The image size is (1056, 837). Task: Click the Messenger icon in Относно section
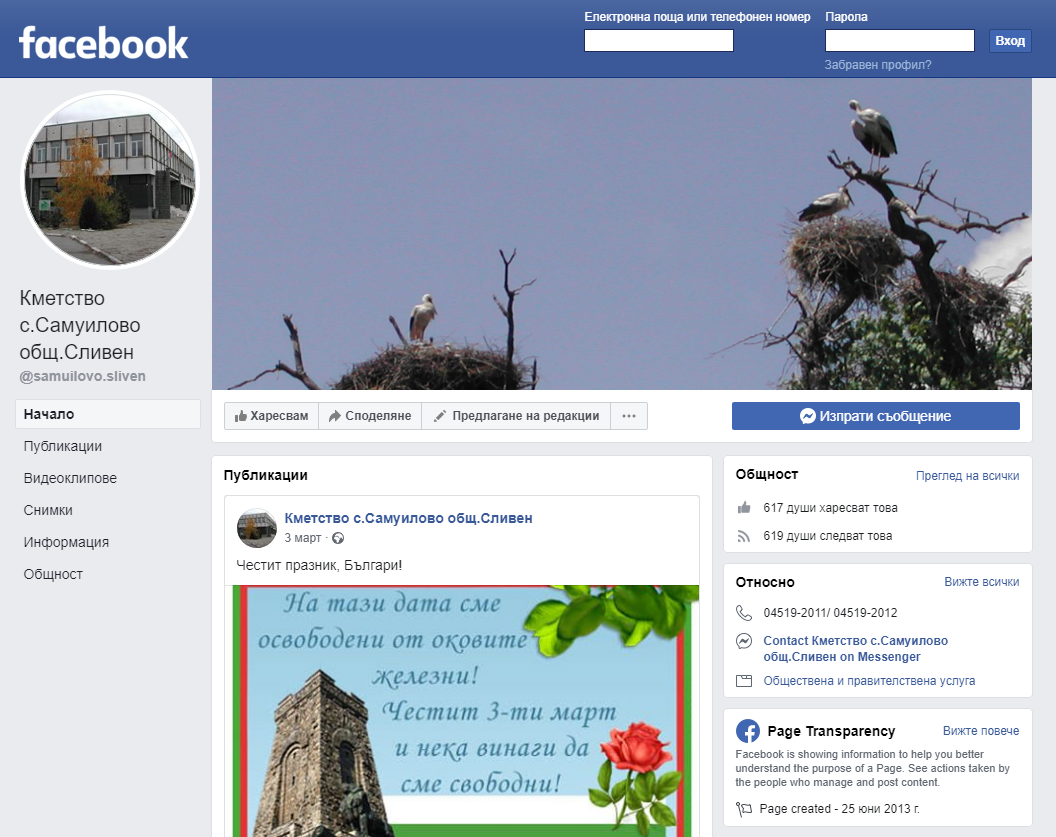743,642
